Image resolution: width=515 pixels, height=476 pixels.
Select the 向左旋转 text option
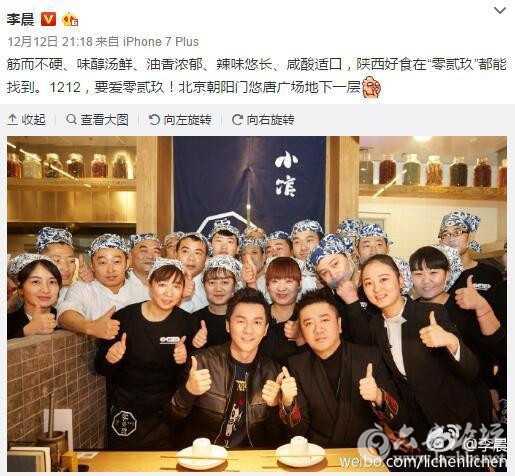tap(187, 120)
